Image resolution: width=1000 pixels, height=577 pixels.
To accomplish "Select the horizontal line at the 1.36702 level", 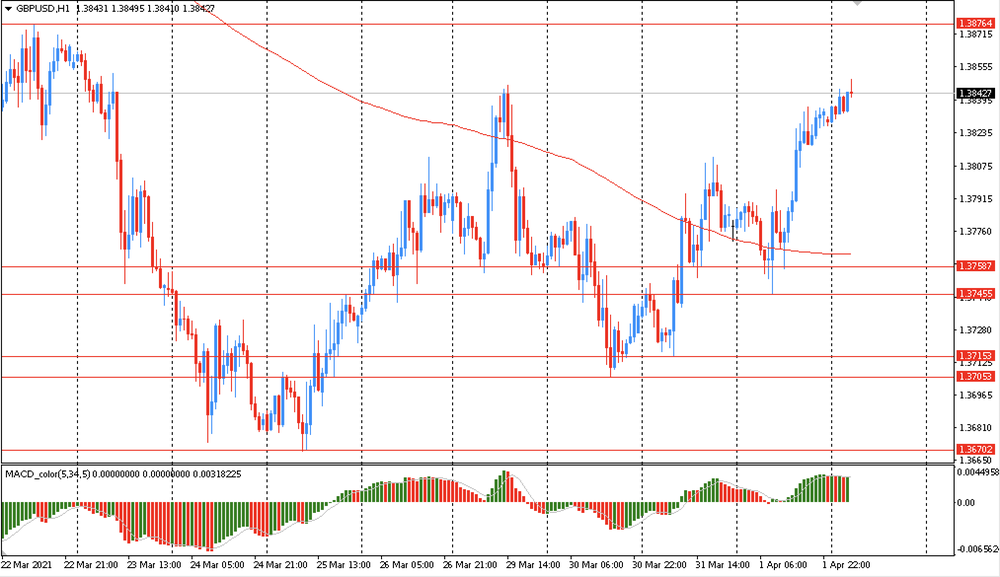I will point(478,450).
